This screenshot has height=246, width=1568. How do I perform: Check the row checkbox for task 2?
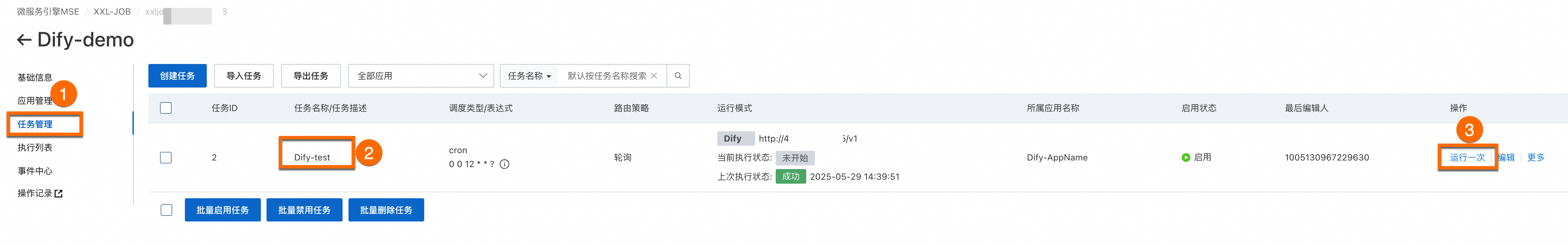point(166,157)
